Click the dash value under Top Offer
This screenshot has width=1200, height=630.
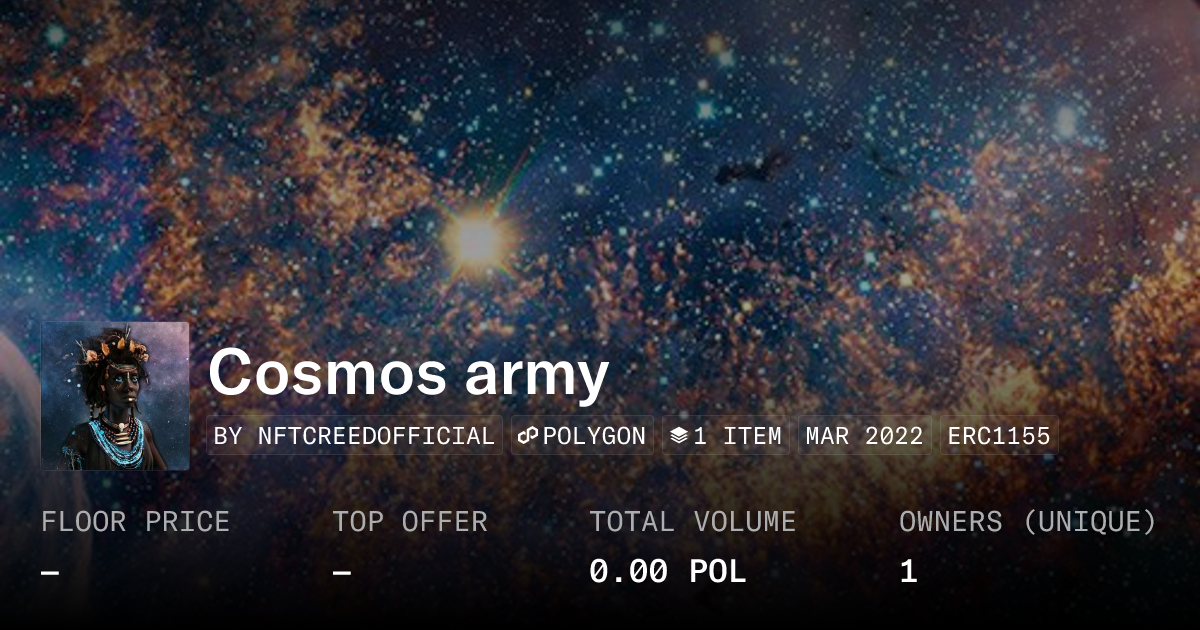pos(342,572)
